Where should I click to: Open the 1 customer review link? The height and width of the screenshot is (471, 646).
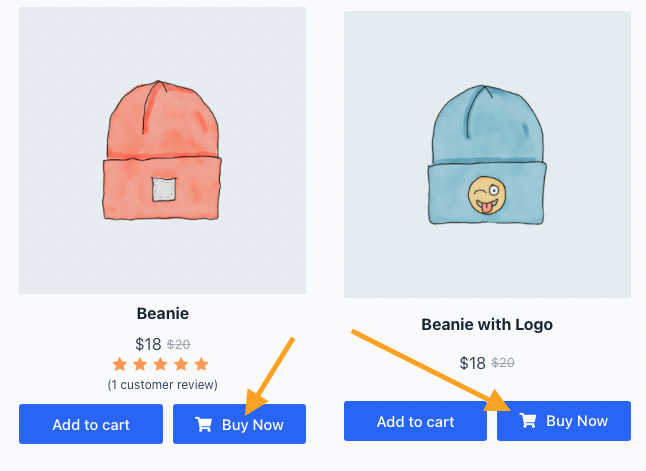[x=162, y=384]
